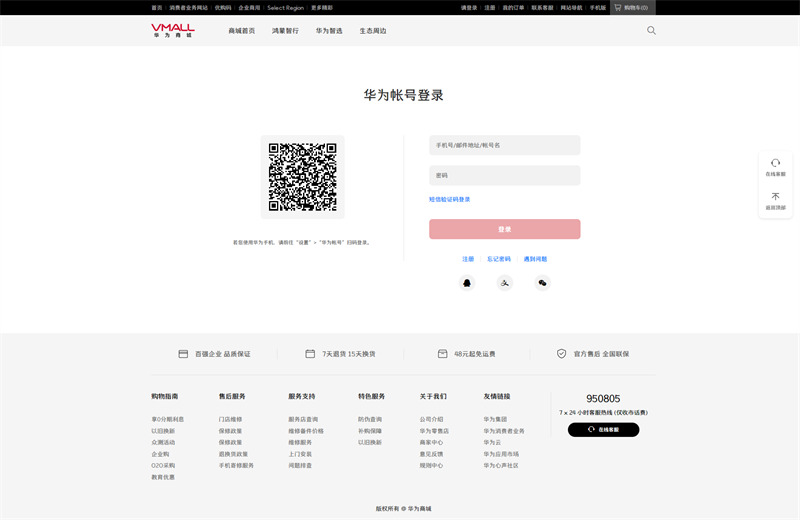Open footer link 企业购
800x520 pixels.
coord(160,454)
